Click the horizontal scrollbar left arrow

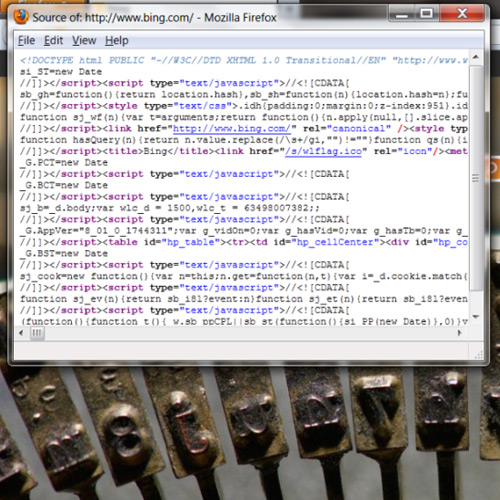(21, 333)
